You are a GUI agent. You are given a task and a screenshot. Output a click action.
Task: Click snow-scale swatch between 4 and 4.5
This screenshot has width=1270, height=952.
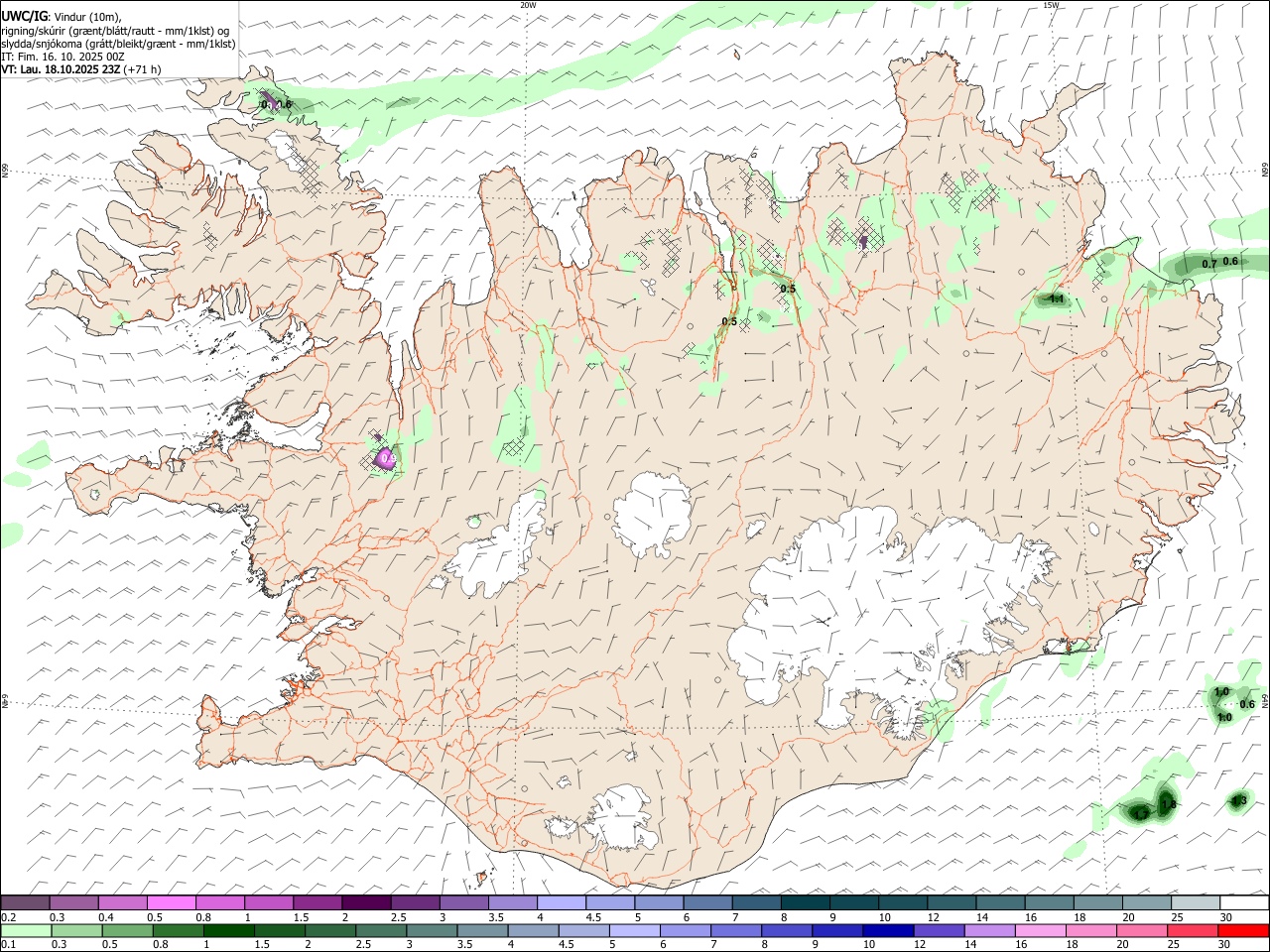pos(561,903)
